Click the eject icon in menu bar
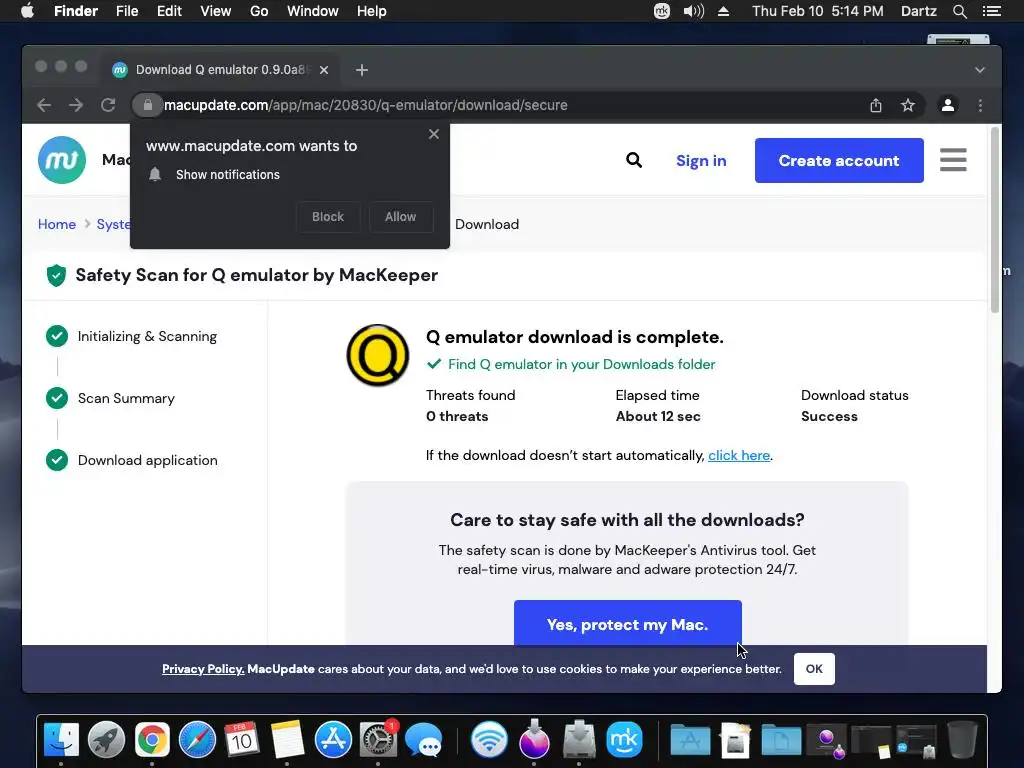 point(724,11)
